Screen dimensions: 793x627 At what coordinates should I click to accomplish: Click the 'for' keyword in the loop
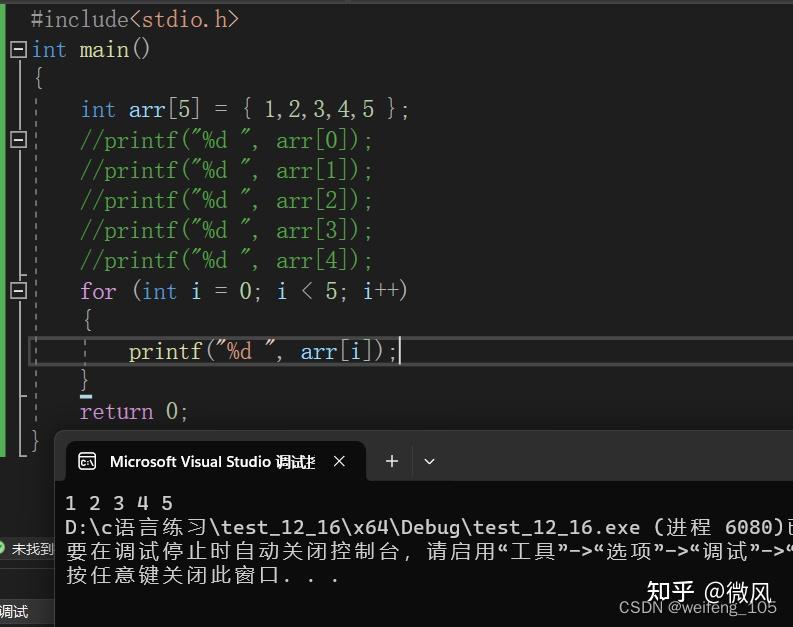[98, 291]
